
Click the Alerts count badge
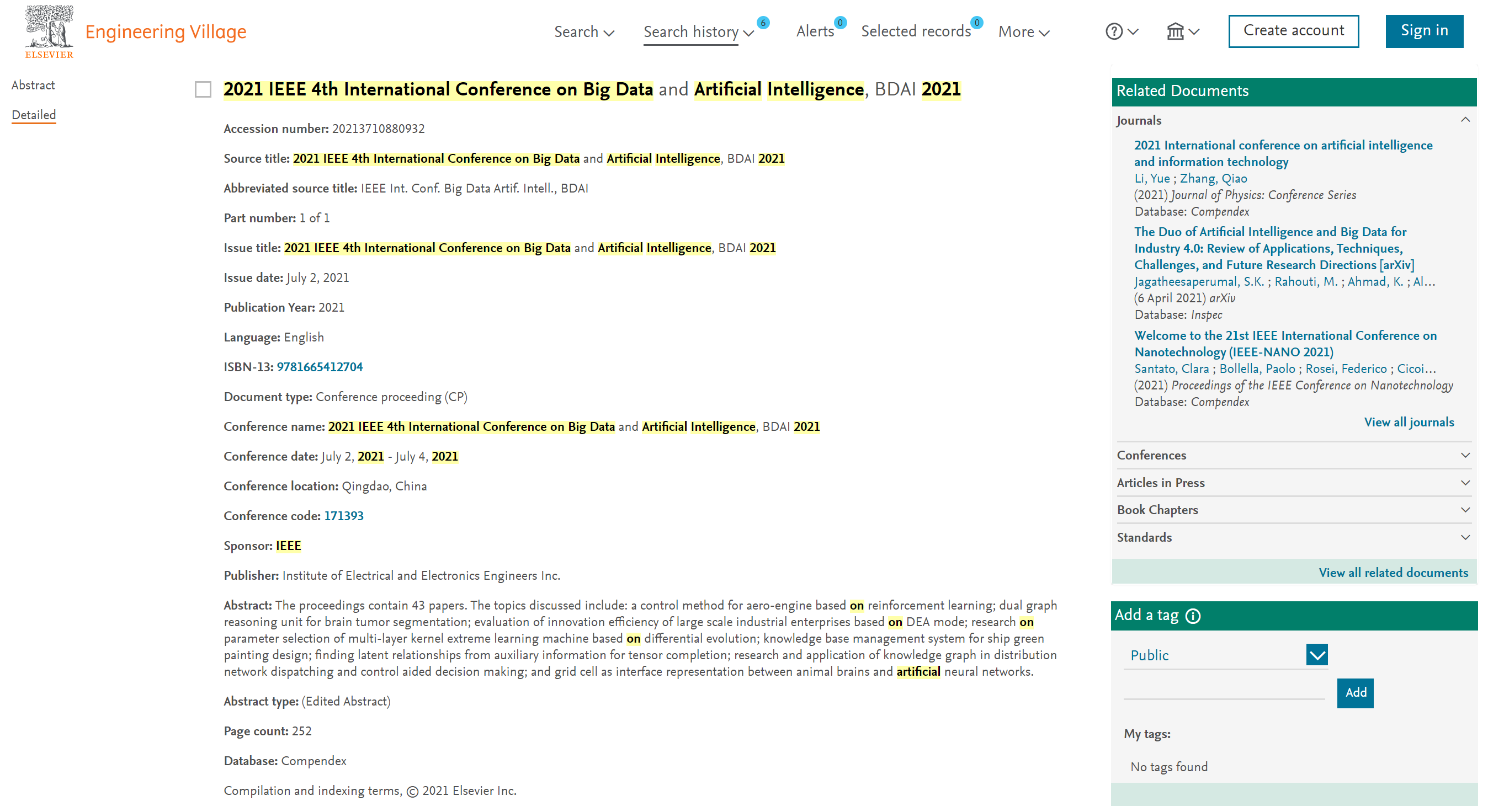point(840,23)
